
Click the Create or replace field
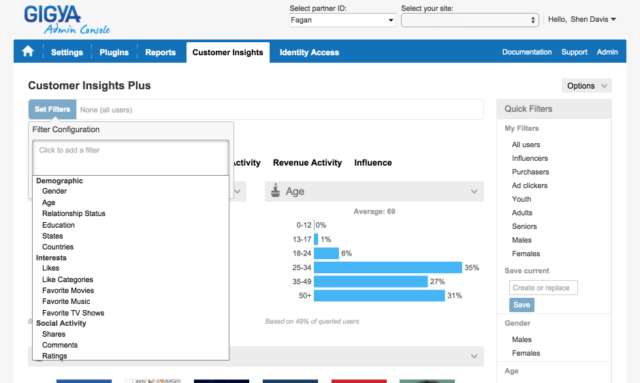(543, 287)
